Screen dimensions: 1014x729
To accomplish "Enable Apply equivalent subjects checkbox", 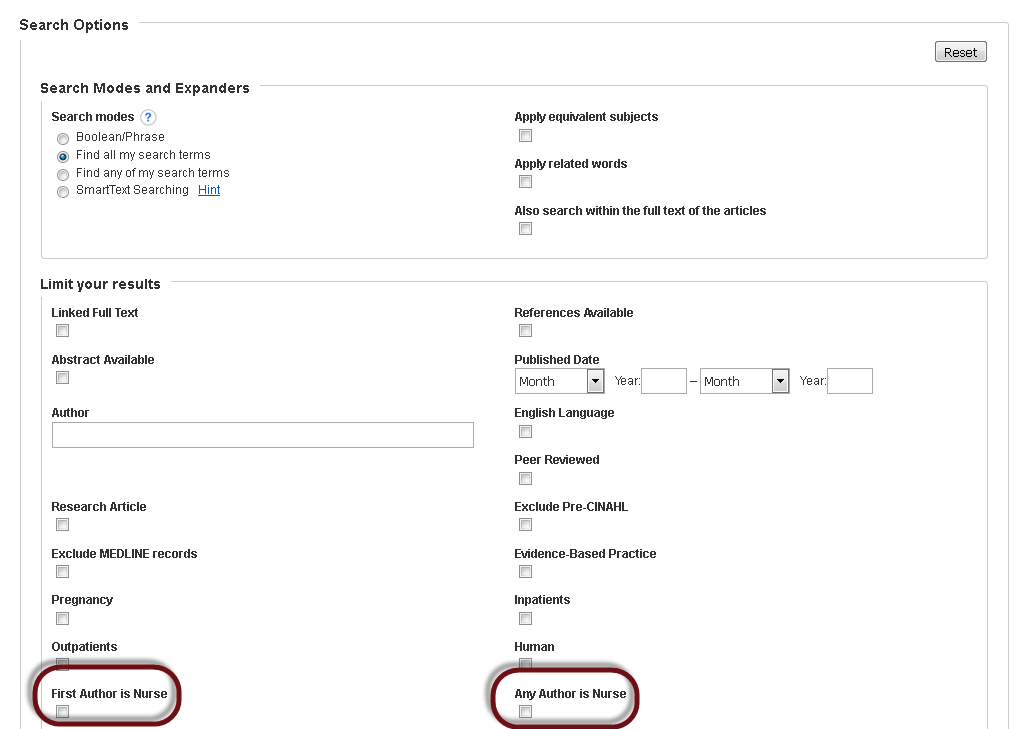I will point(525,135).
